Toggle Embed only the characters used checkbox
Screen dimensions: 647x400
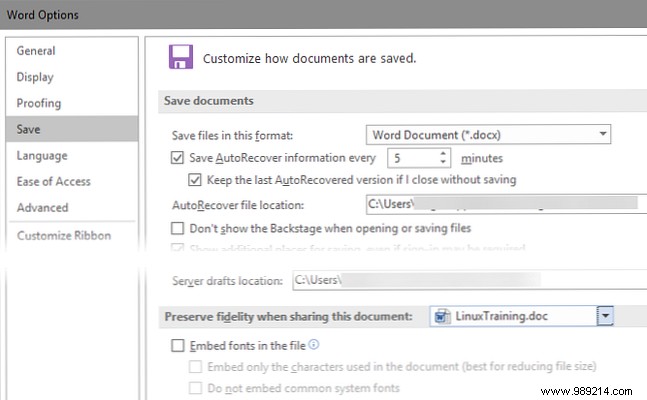tap(196, 367)
